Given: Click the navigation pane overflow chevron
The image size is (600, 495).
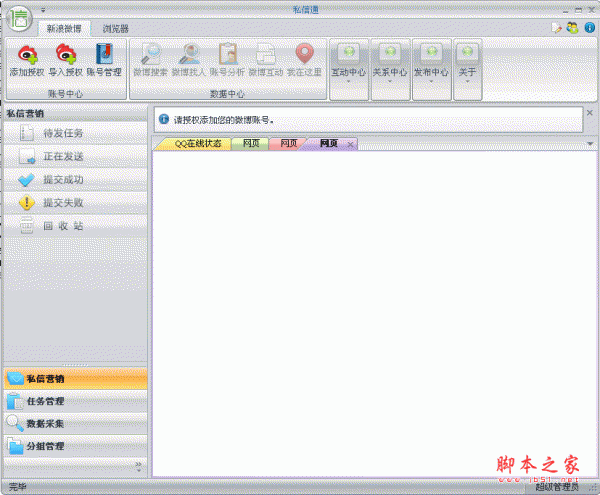Looking at the screenshot, I should point(139,467).
